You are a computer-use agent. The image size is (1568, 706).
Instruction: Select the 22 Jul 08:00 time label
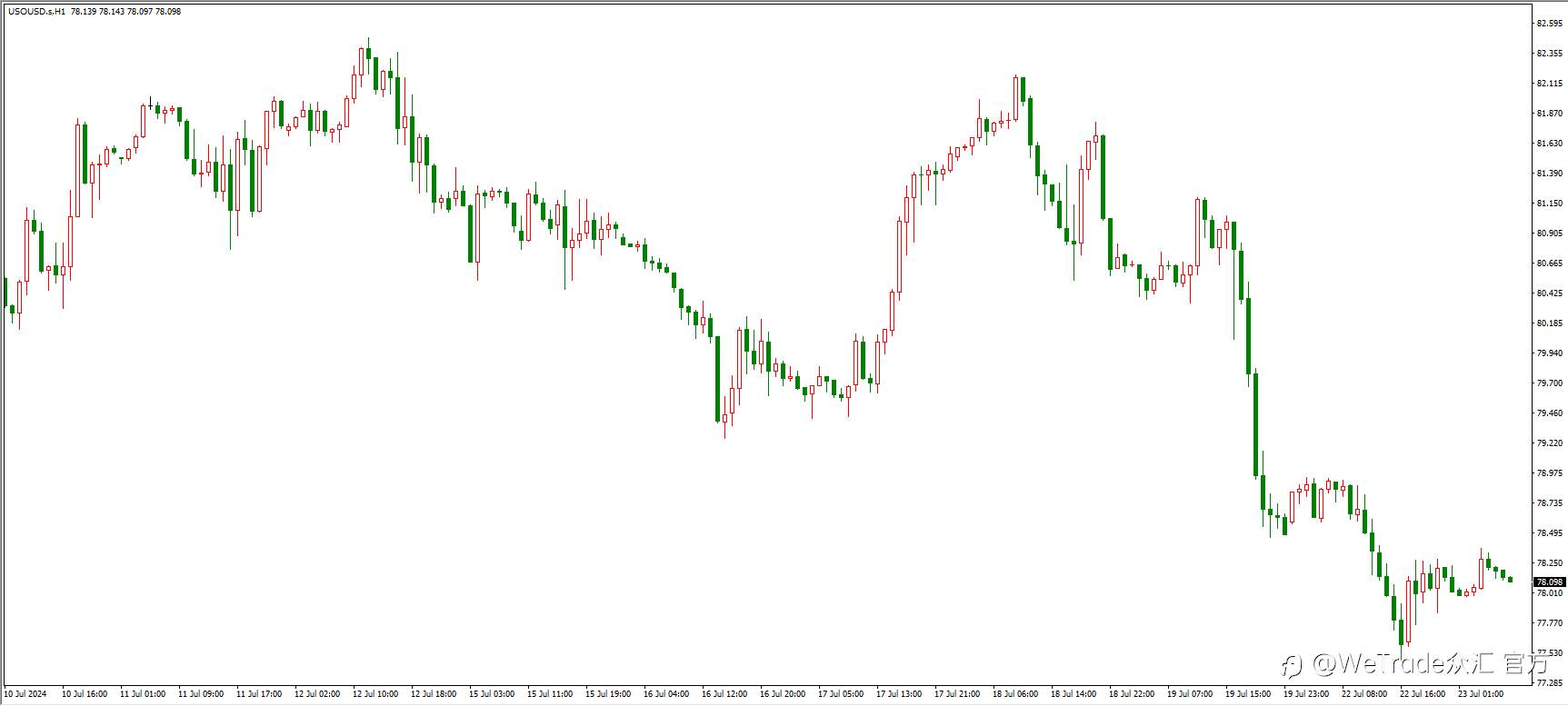(1364, 694)
